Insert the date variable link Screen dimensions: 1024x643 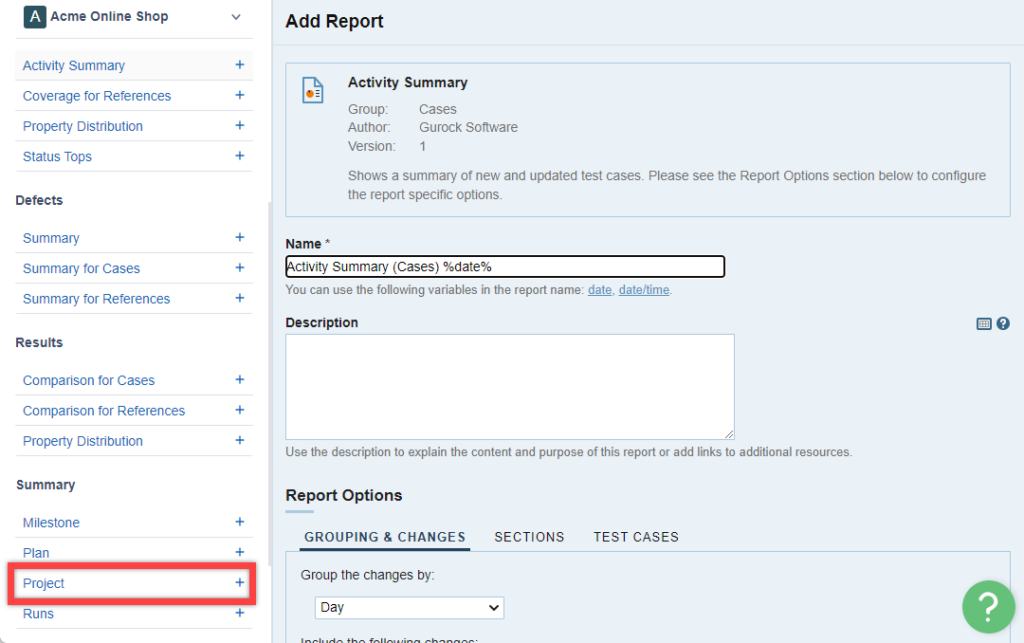(x=599, y=290)
